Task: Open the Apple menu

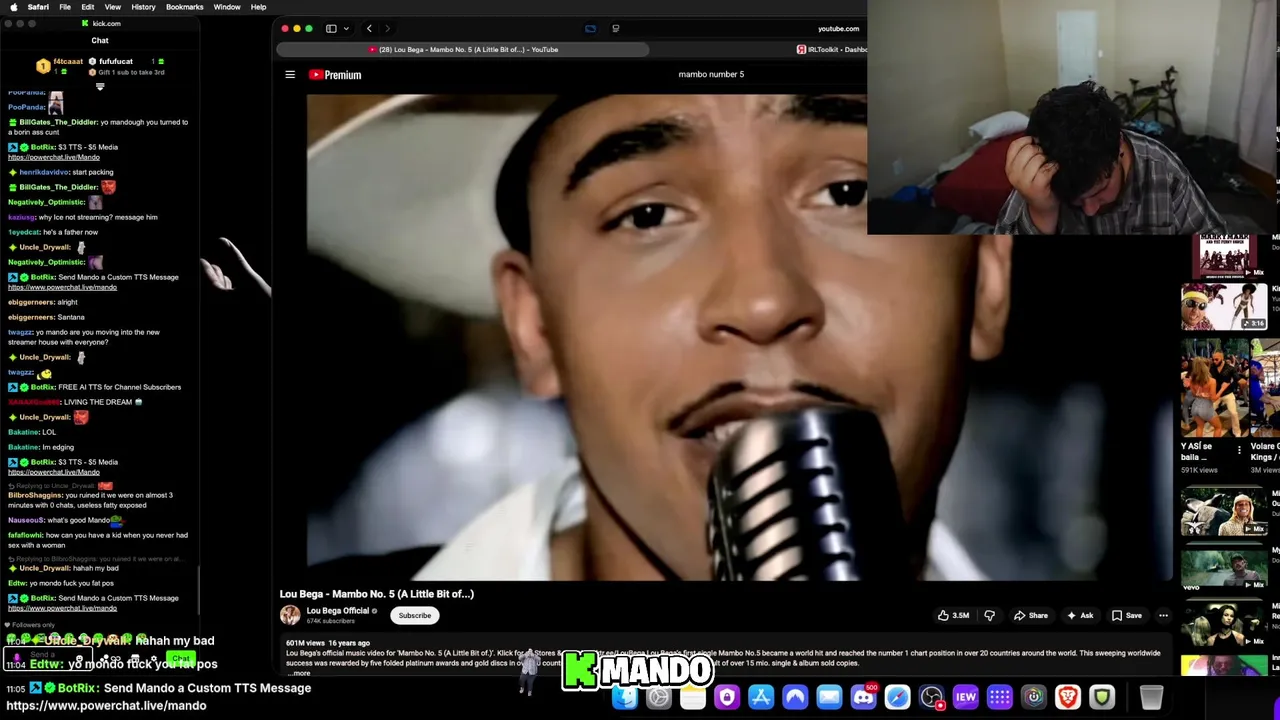Action: coord(13,7)
